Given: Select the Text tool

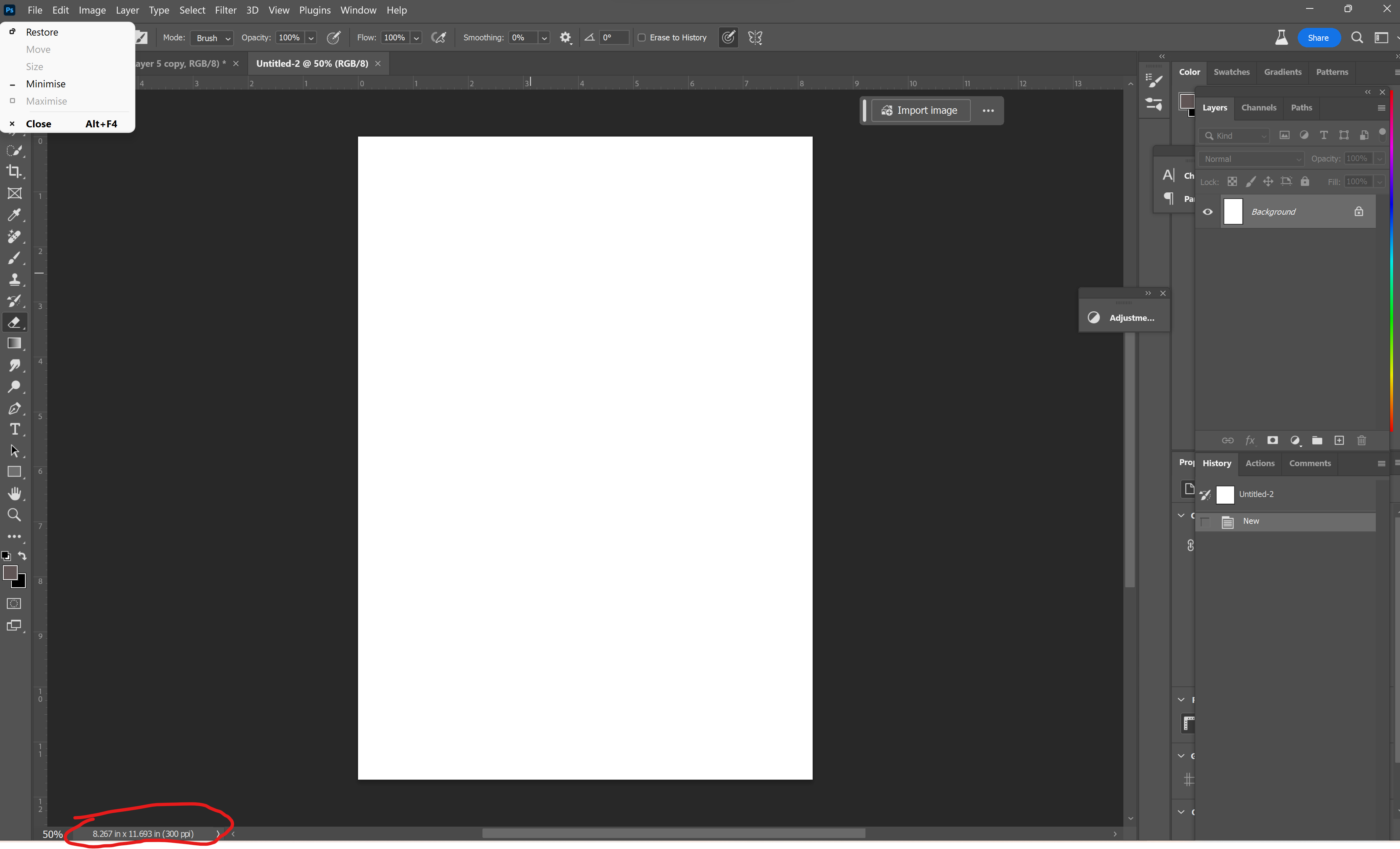Looking at the screenshot, I should pos(14,429).
